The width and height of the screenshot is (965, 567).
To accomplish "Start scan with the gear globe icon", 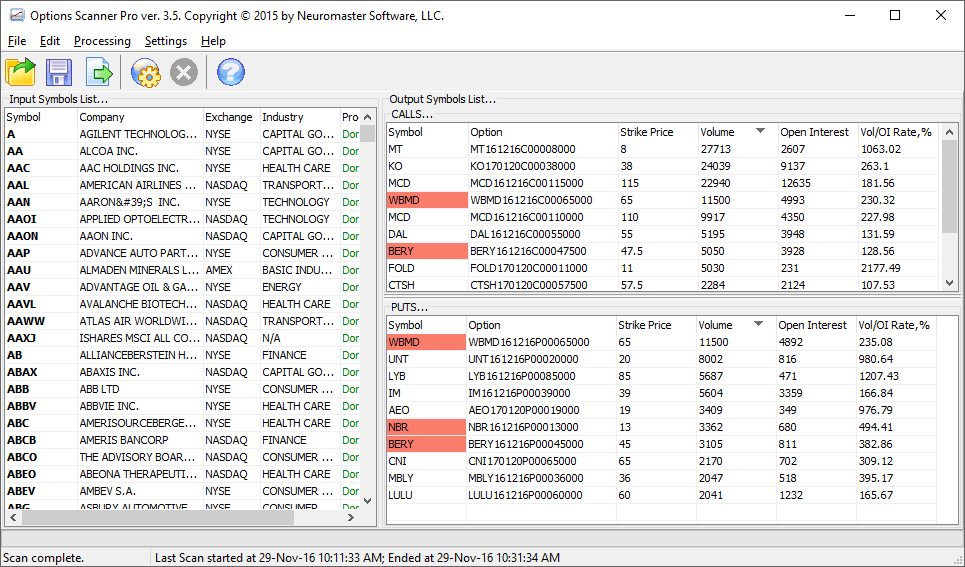I will tap(146, 72).
